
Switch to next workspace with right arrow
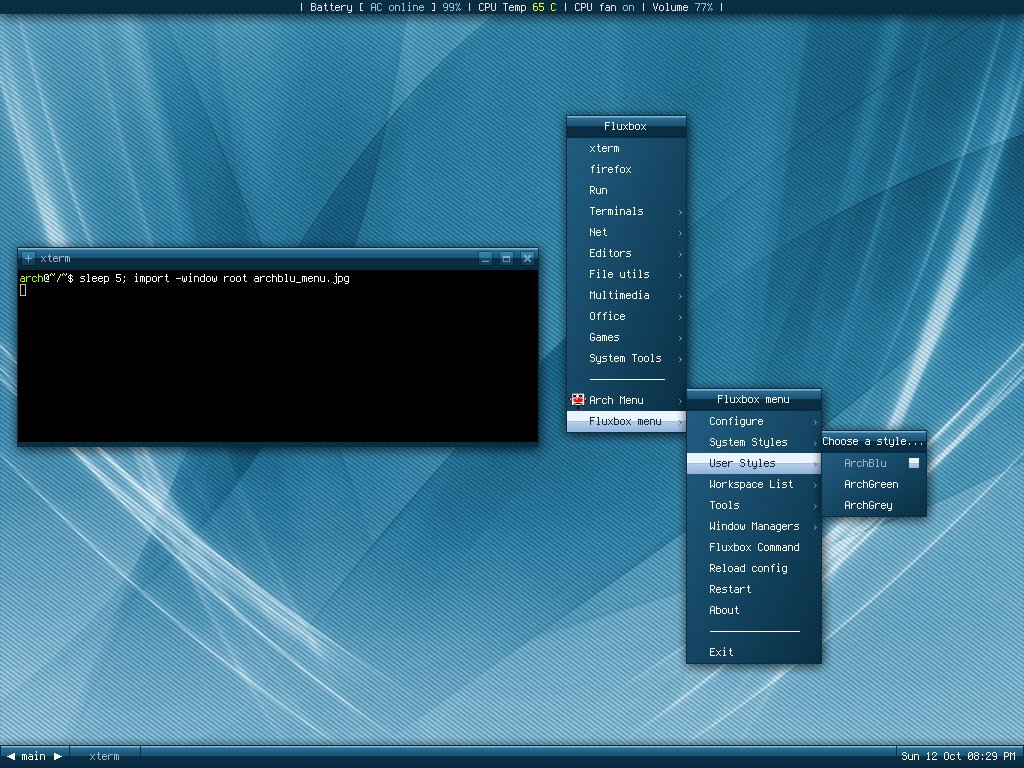point(58,756)
